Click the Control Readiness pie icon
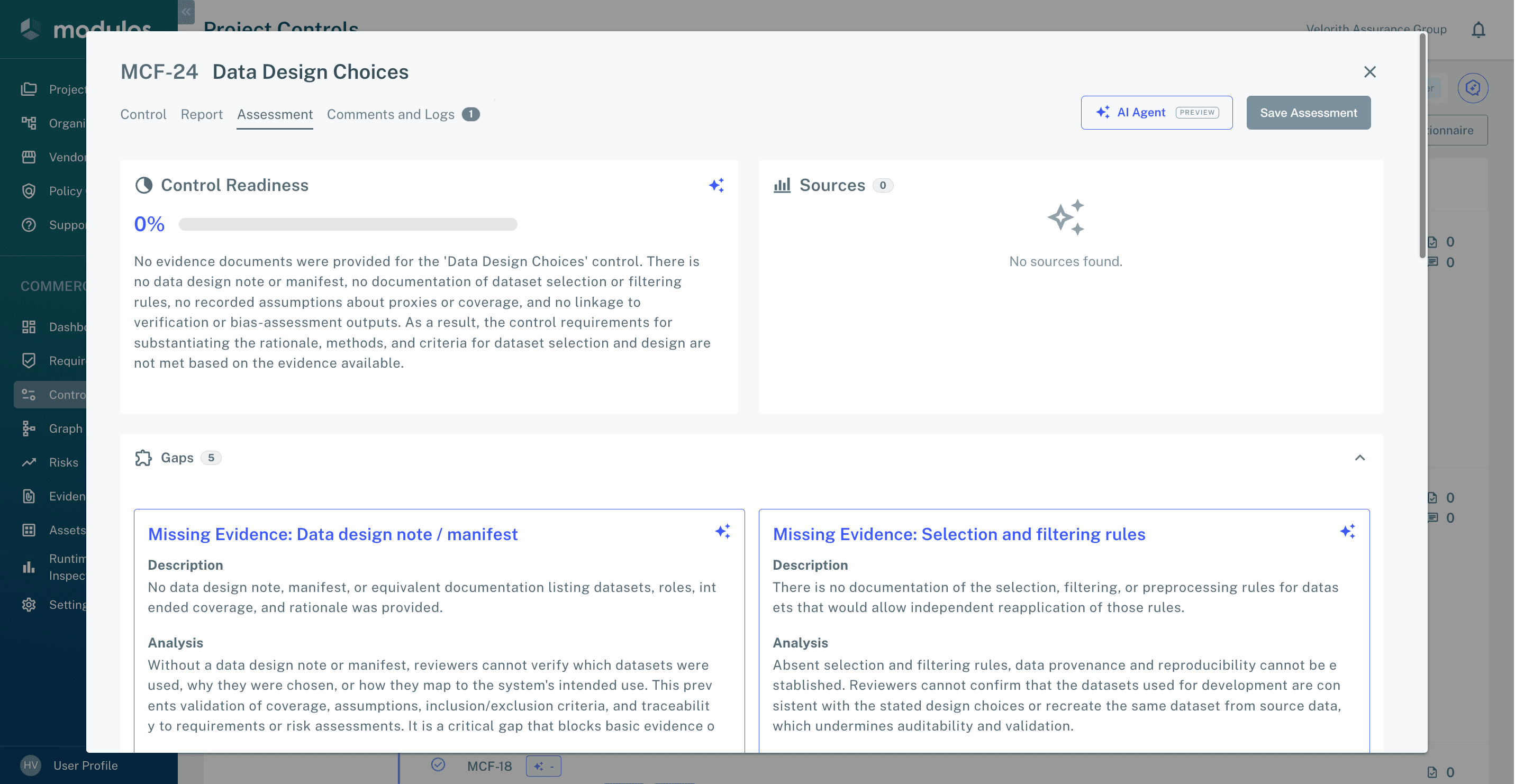Image resolution: width=1524 pixels, height=784 pixels. click(144, 186)
